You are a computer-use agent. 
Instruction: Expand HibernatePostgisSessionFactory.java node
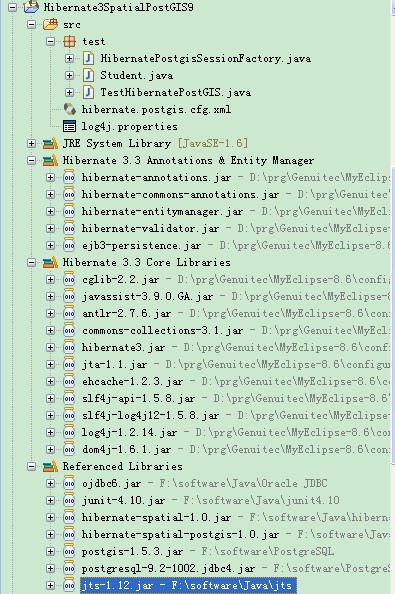pyautogui.click(x=69, y=58)
